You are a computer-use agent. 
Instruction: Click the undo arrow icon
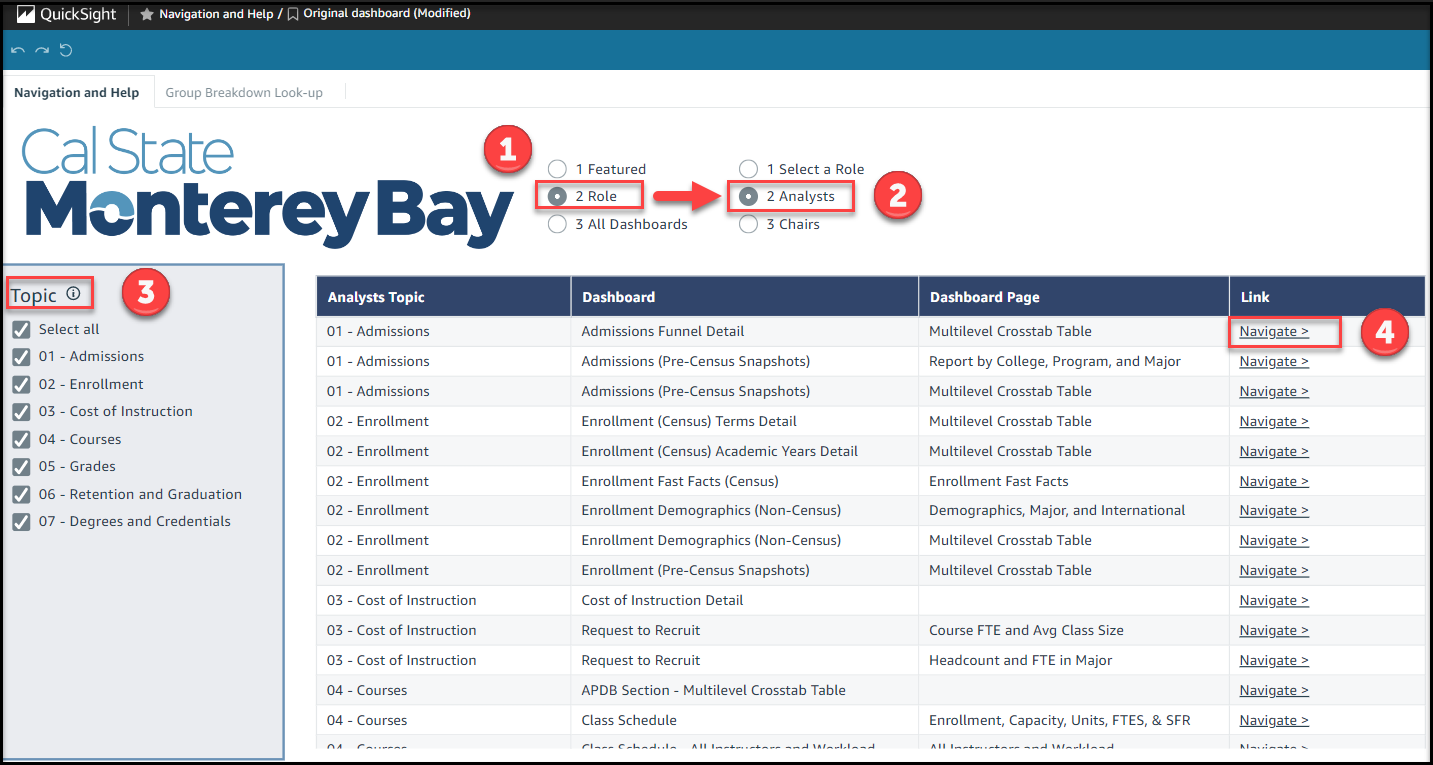click(18, 50)
